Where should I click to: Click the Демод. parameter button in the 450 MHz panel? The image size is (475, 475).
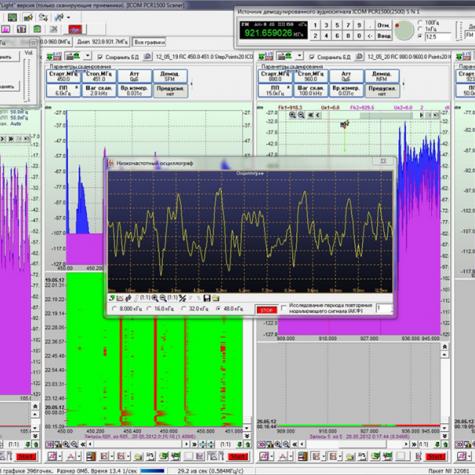(x=170, y=76)
